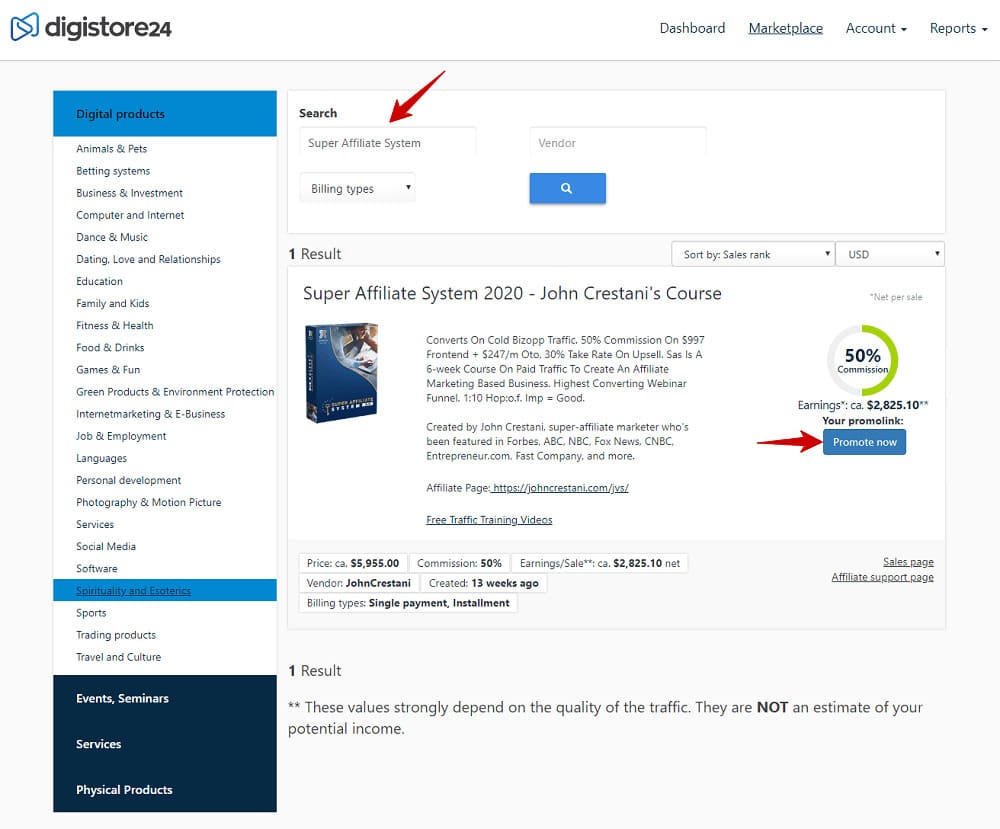1000x829 pixels.
Task: Select the Price ca. $5,955.00 tag
Action: pyautogui.click(x=353, y=564)
